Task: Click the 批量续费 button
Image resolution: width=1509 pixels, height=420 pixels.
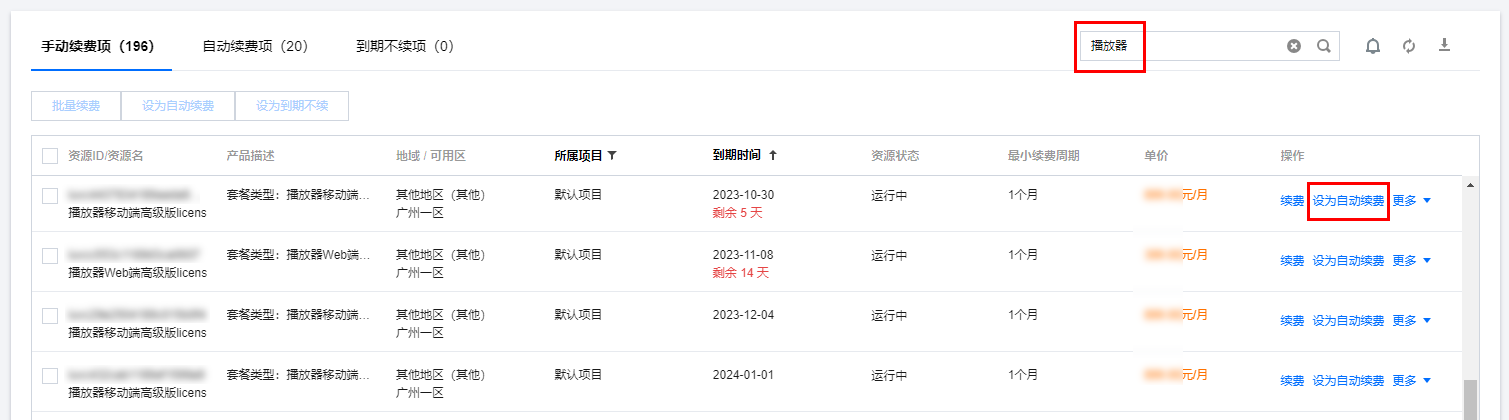Action: (x=76, y=106)
